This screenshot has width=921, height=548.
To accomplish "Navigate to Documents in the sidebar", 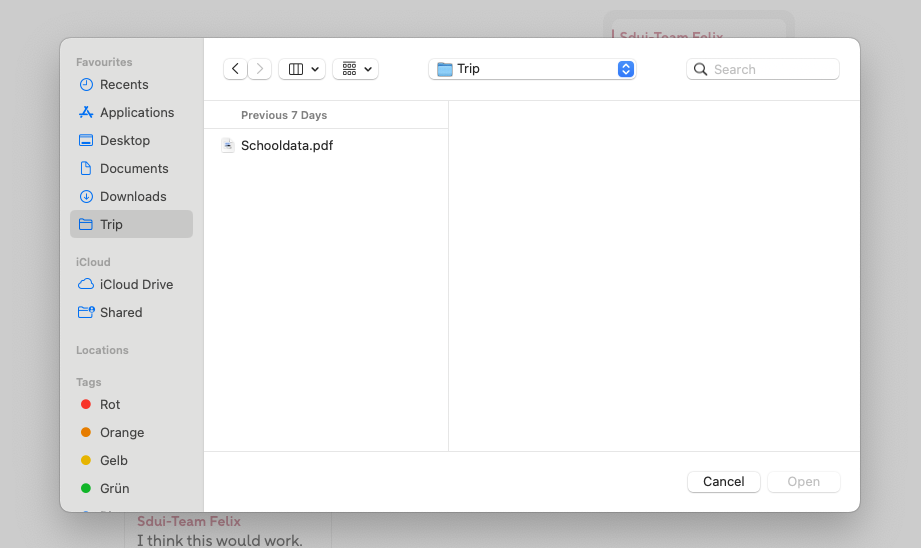I will (x=134, y=169).
